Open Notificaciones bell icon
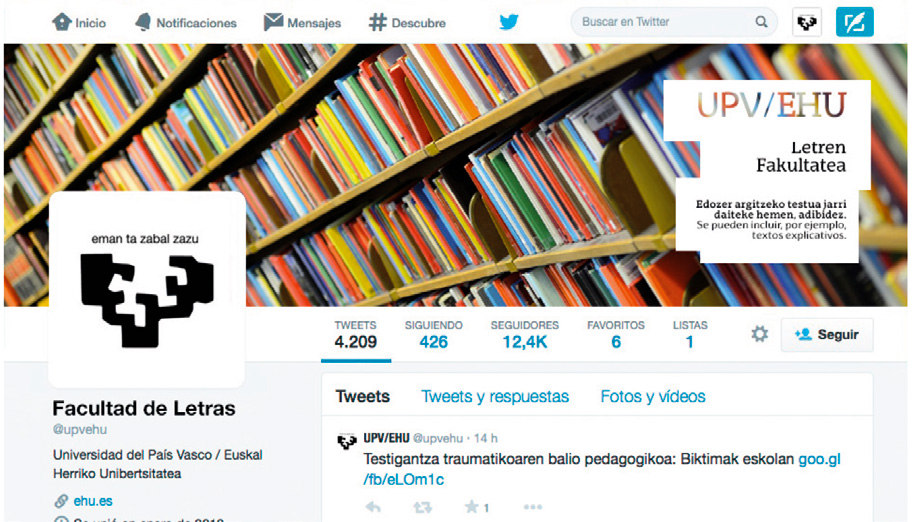This screenshot has width=912, height=522. [142, 22]
